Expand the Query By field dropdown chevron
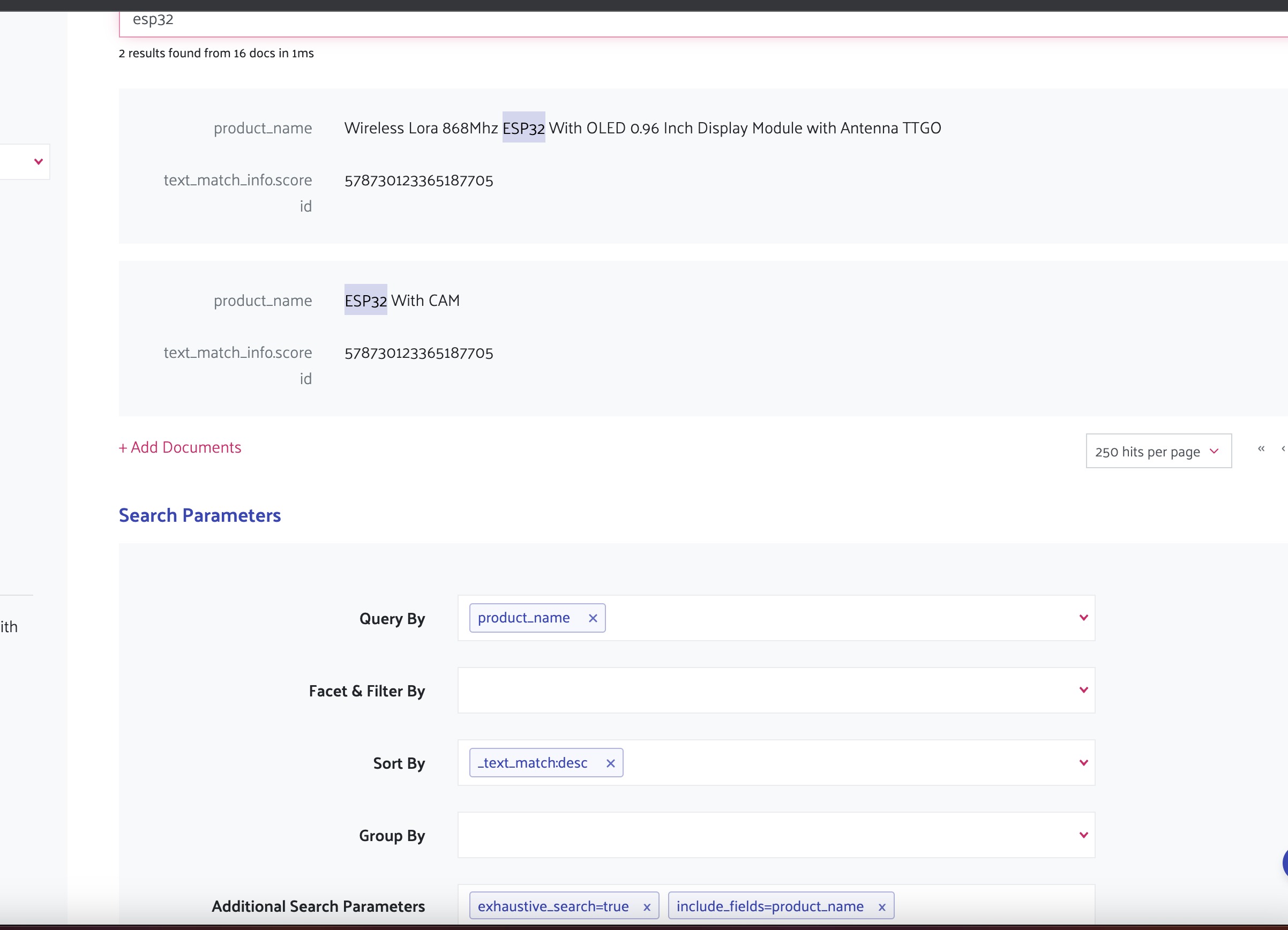This screenshot has width=1288, height=930. 1083,618
